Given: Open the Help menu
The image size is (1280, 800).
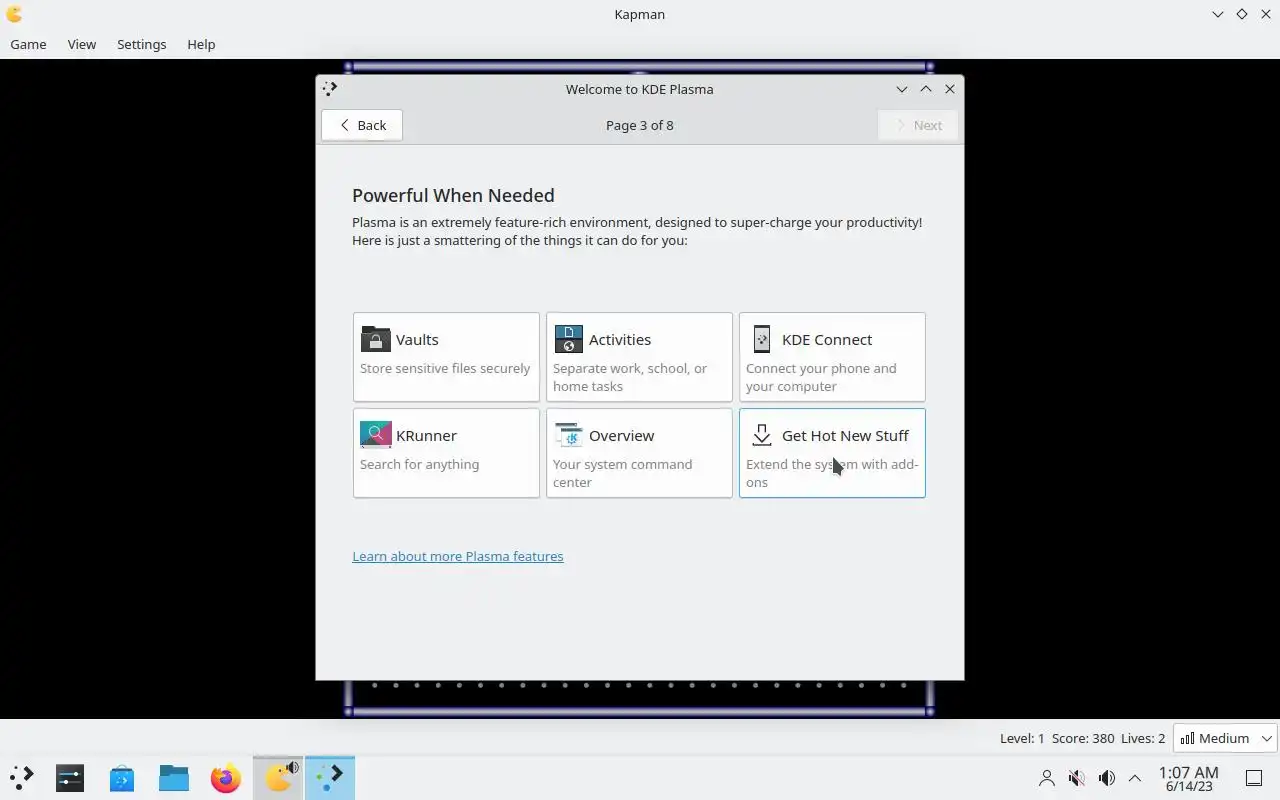Looking at the screenshot, I should coord(201,44).
